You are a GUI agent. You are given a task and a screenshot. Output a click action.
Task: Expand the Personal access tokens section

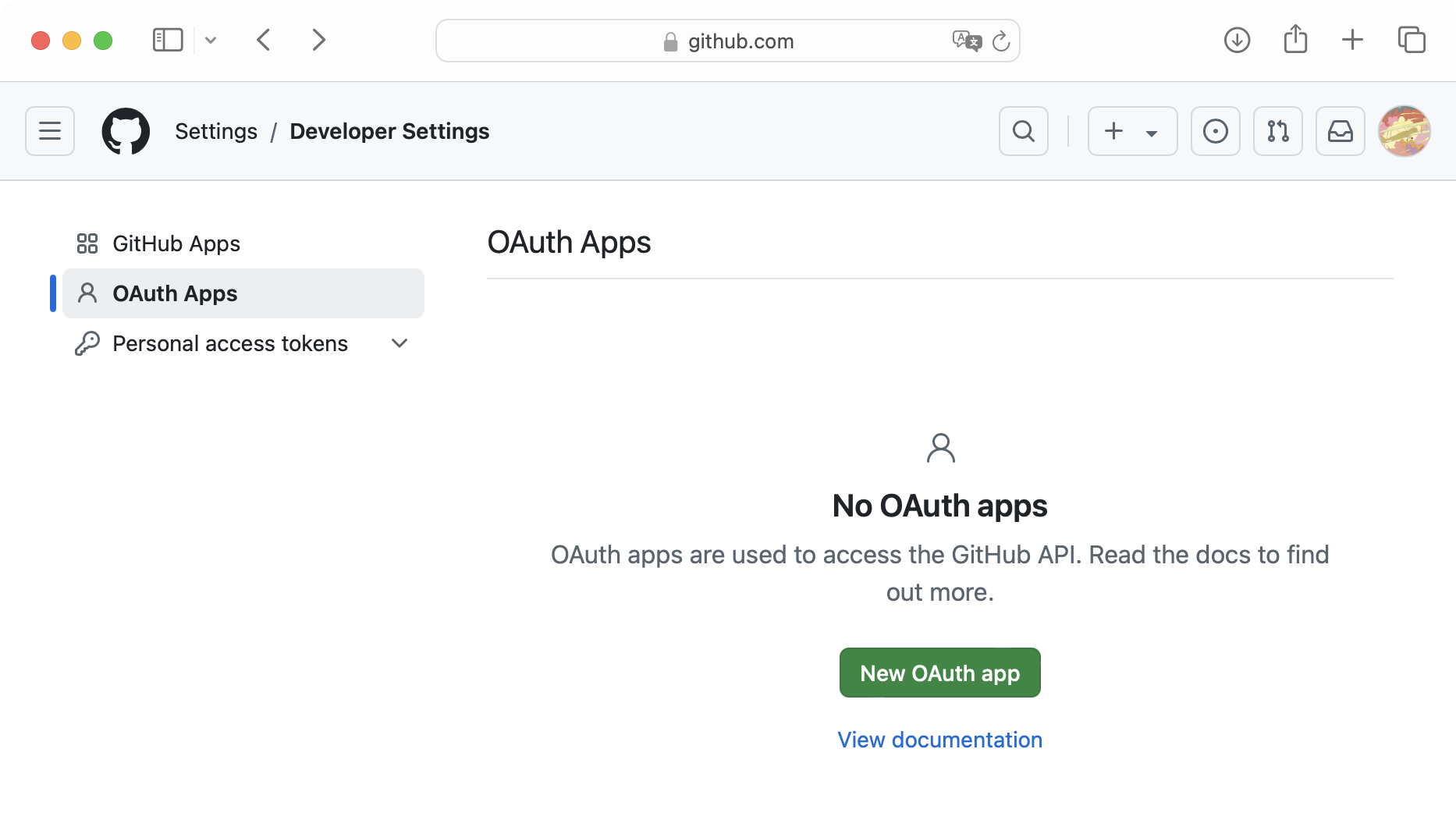coord(400,343)
